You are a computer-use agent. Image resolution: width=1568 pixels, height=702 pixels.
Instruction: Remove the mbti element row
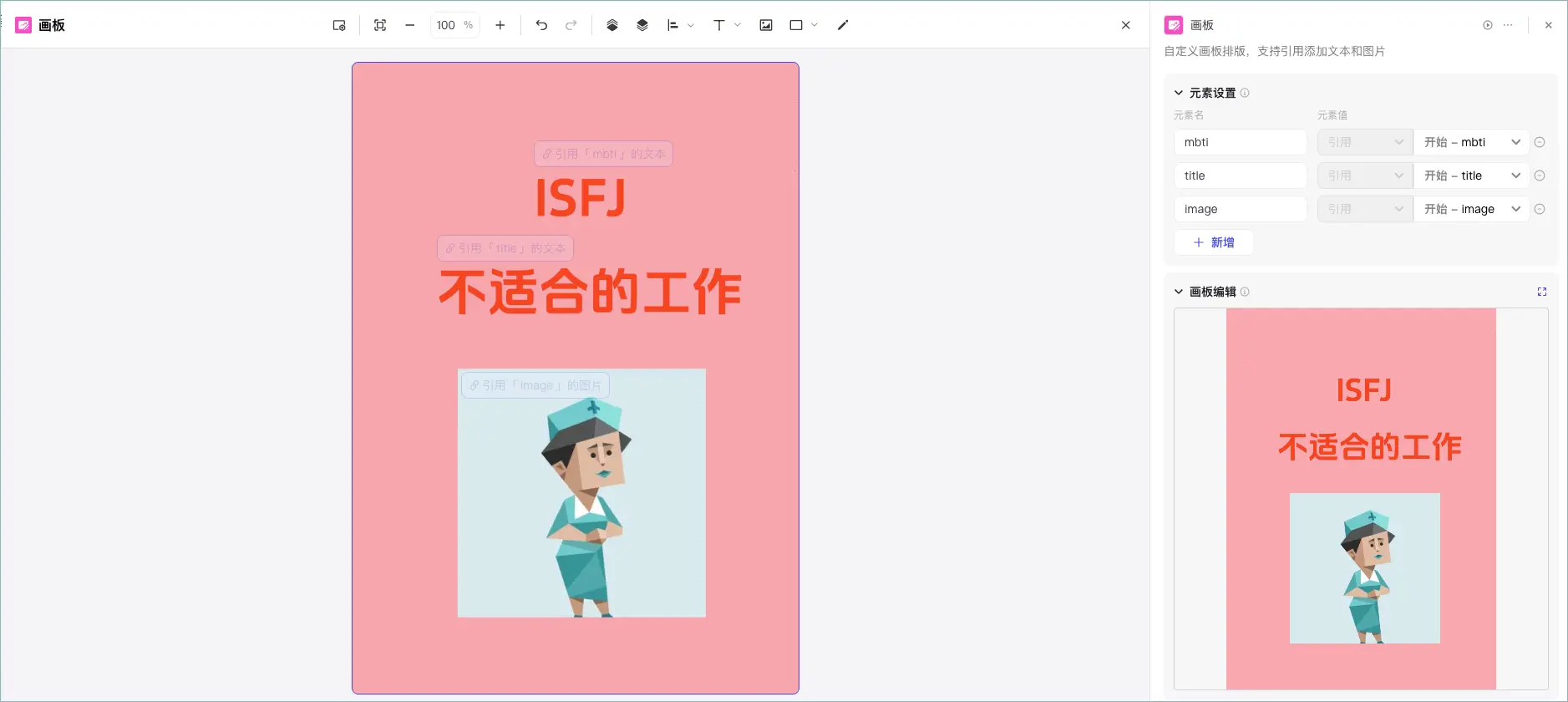coord(1540,142)
